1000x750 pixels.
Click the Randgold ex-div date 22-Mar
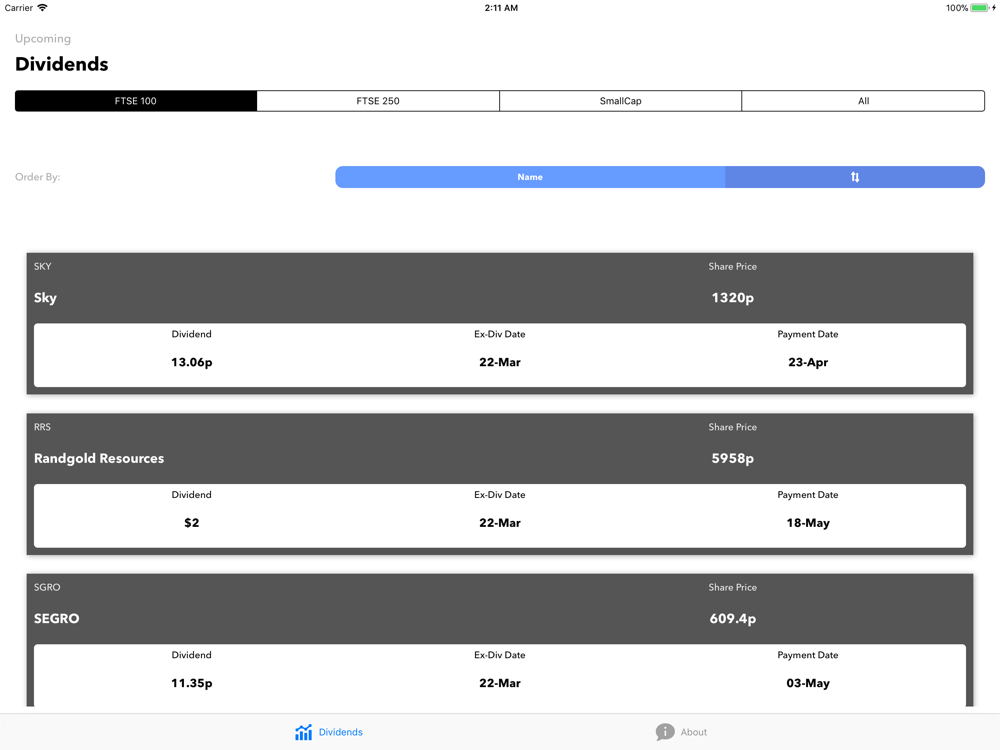coord(500,523)
